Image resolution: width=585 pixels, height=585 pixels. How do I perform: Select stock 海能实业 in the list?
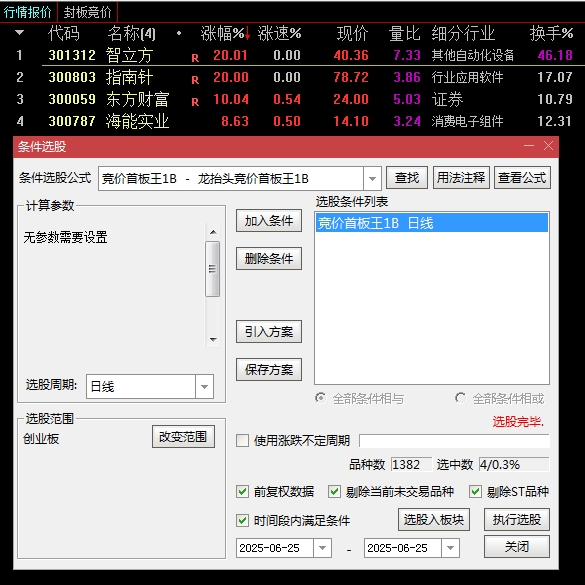pos(137,121)
